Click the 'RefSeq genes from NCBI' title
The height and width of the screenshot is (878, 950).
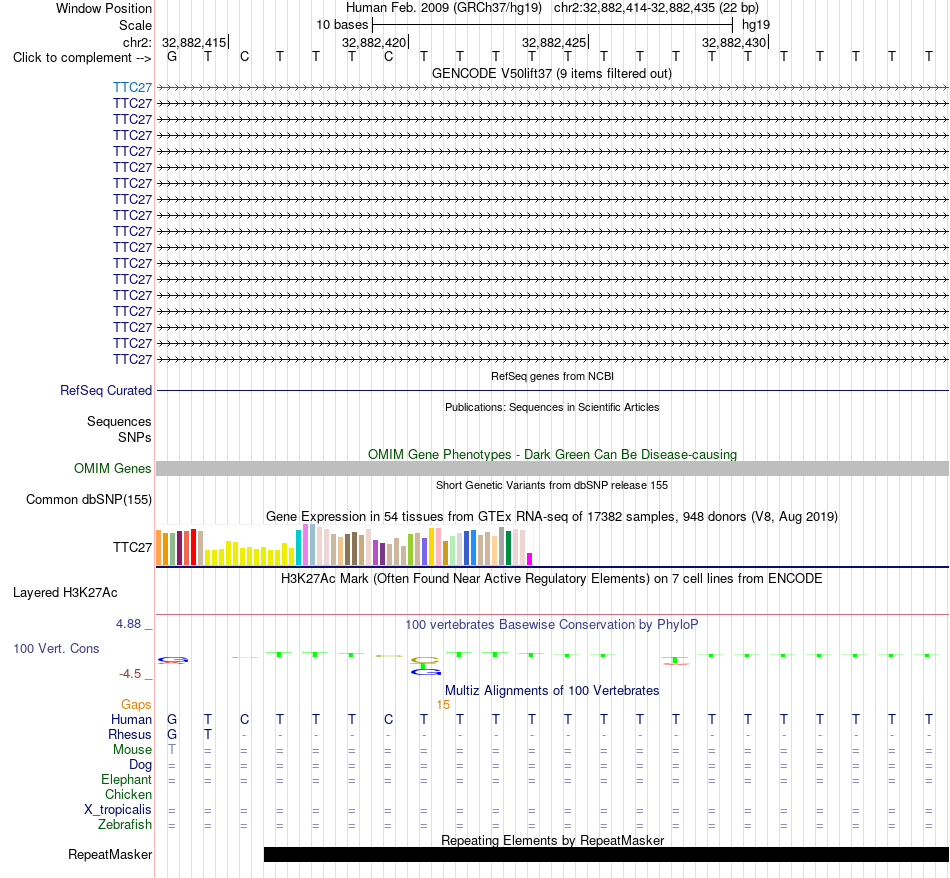click(x=552, y=376)
